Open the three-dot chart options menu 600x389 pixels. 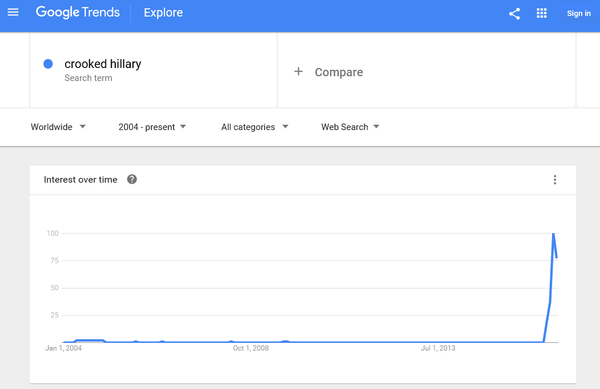(x=555, y=180)
